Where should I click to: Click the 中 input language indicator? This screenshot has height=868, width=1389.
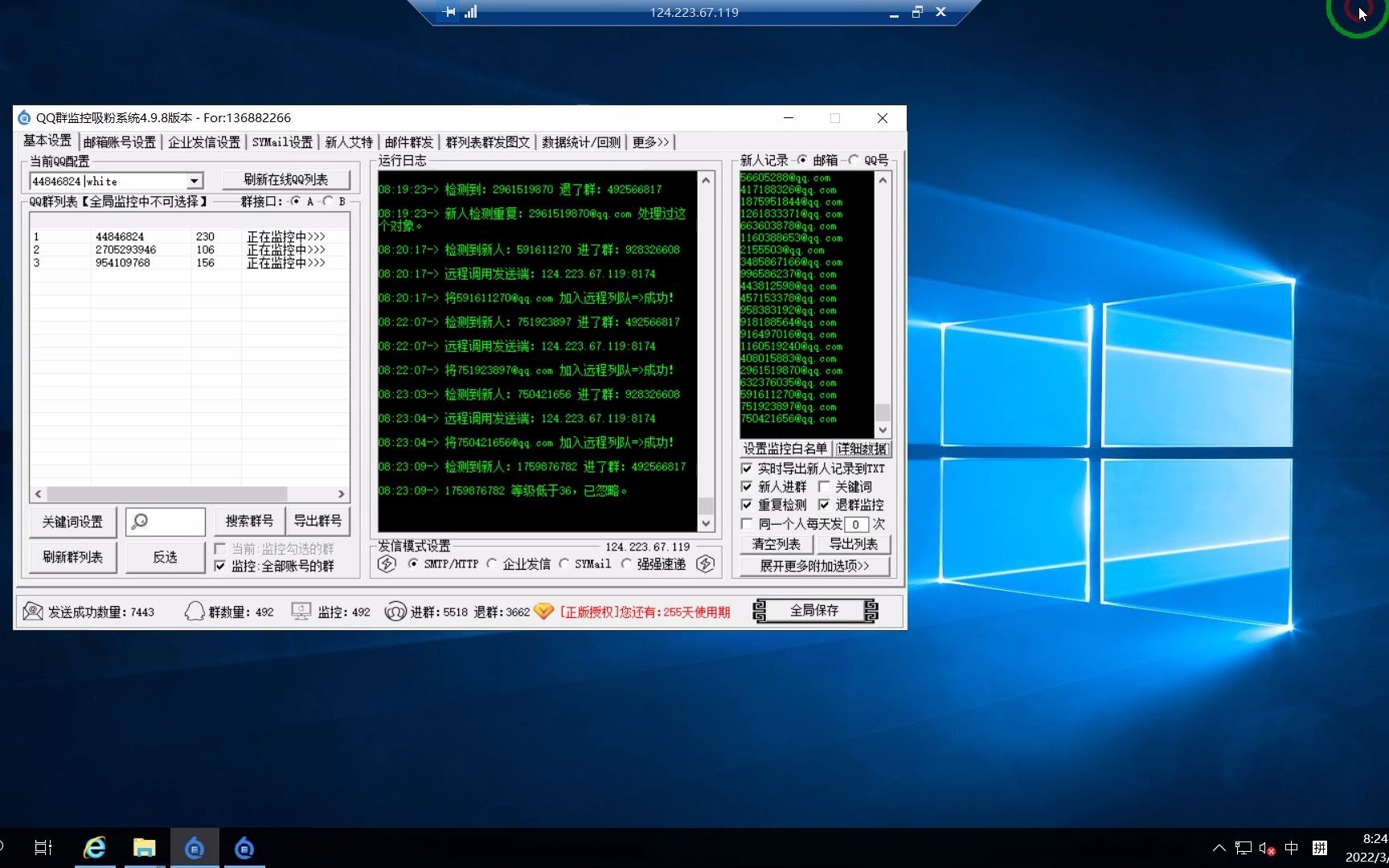[x=1292, y=848]
